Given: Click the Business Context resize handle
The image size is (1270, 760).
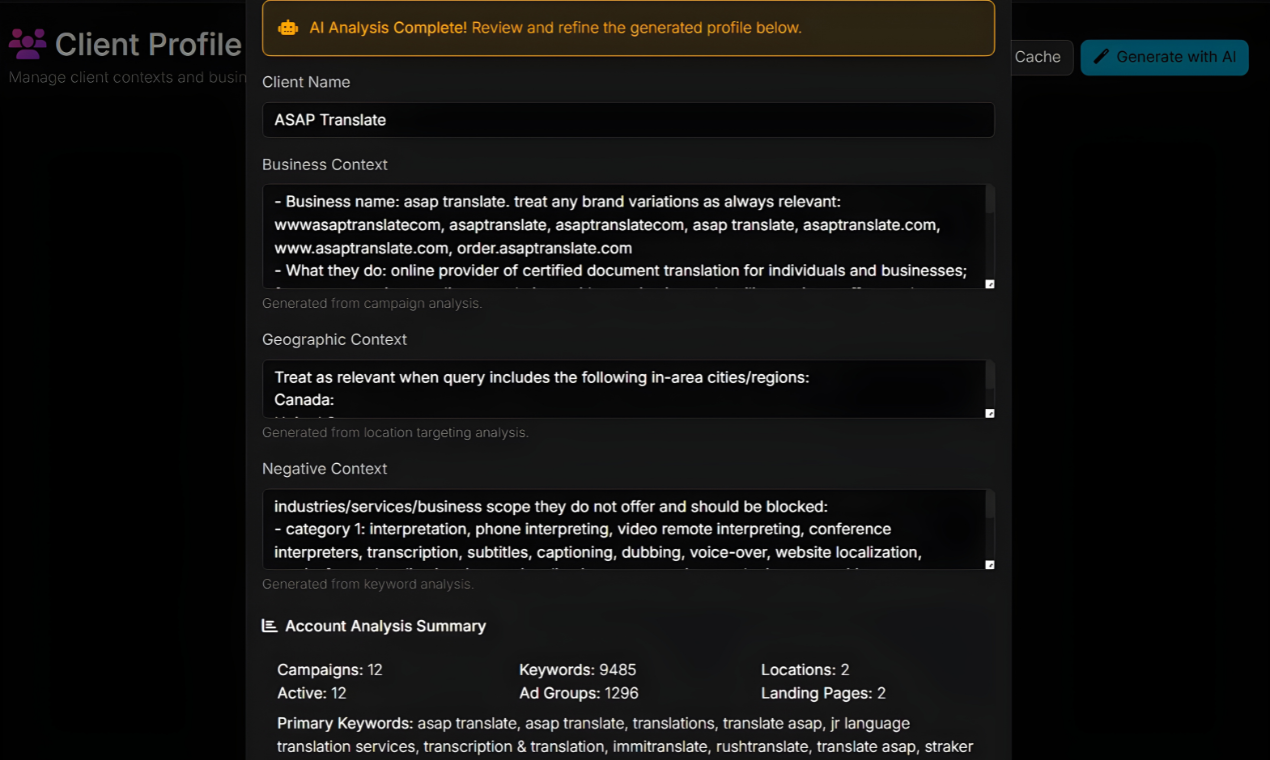Looking at the screenshot, I should tap(990, 284).
